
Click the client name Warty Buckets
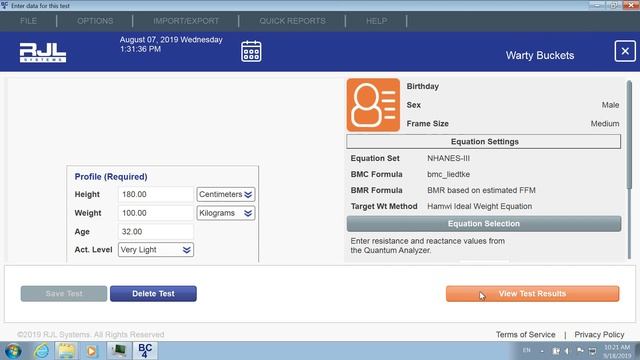540,56
